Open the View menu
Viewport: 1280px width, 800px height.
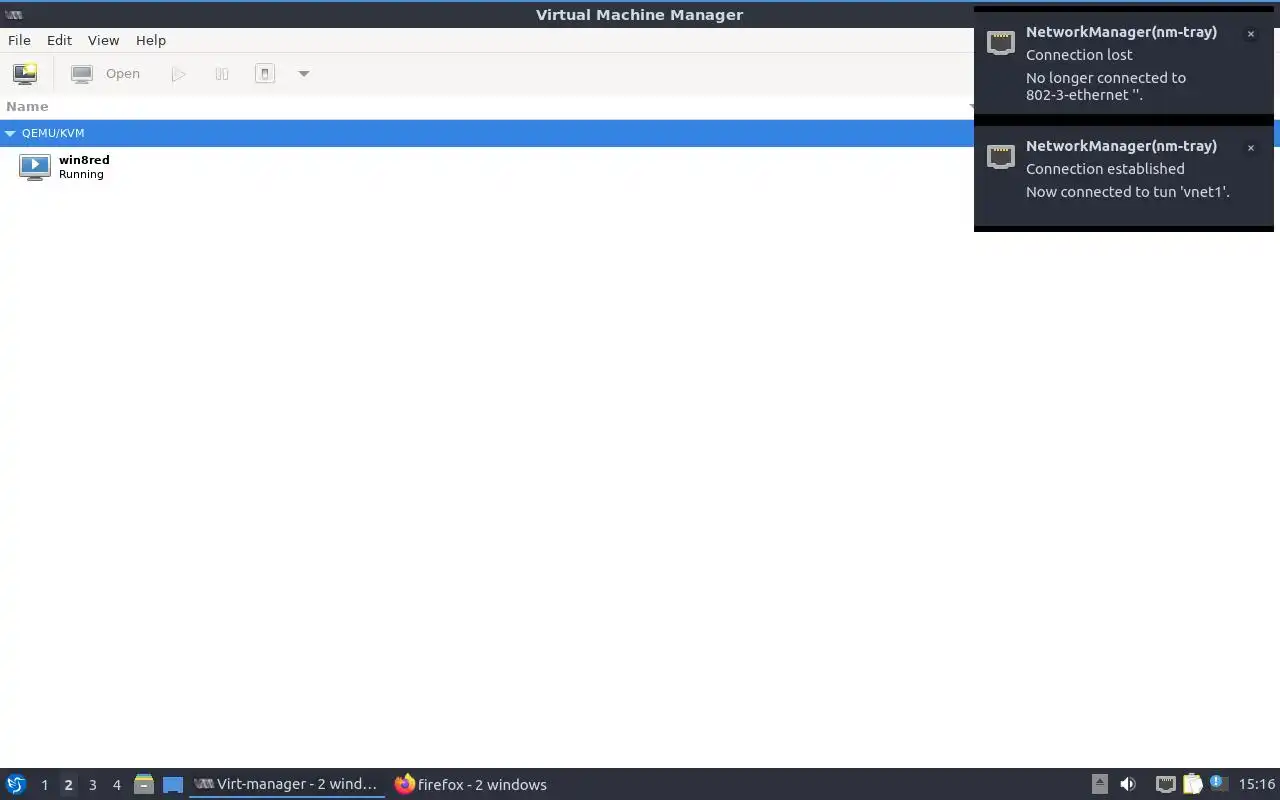(103, 40)
